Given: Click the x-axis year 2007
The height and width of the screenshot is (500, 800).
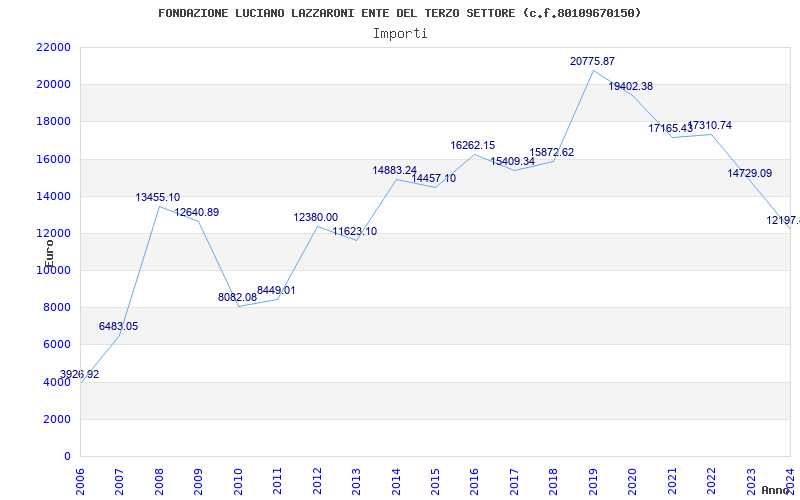Looking at the screenshot, I should pos(119,481).
